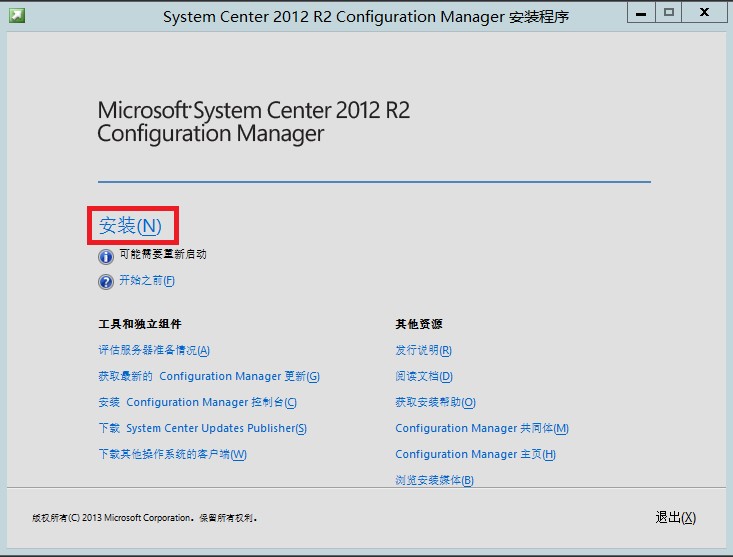Viewport: 733px width, 557px height.
Task: Open Configuration Manager 主页(H) link
Action: [x=475, y=454]
